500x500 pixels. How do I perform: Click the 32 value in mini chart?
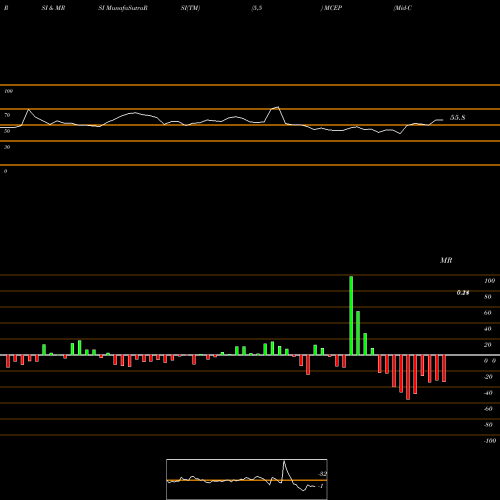pyautogui.click(x=323, y=474)
